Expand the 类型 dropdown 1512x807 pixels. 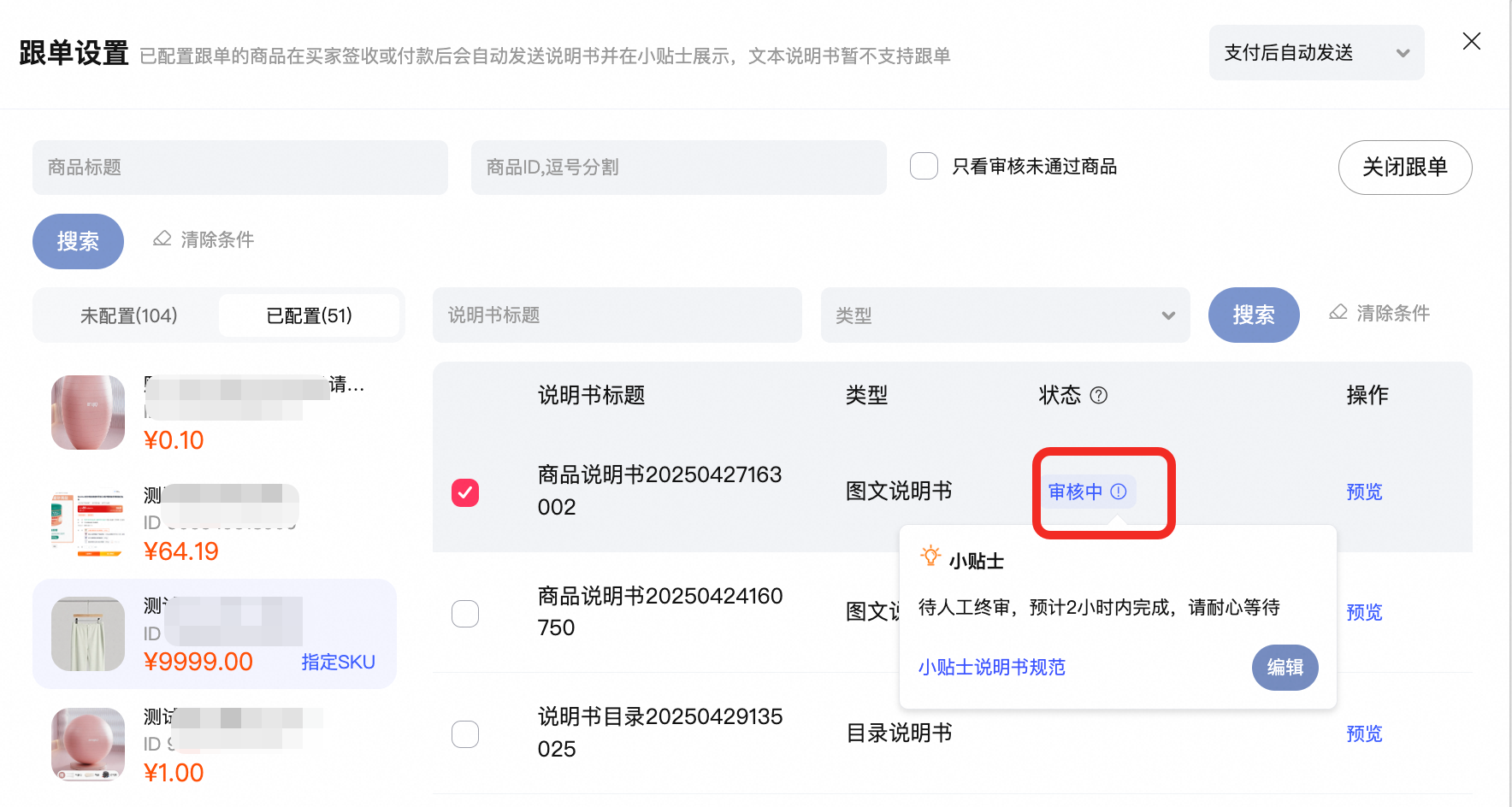click(x=1005, y=315)
